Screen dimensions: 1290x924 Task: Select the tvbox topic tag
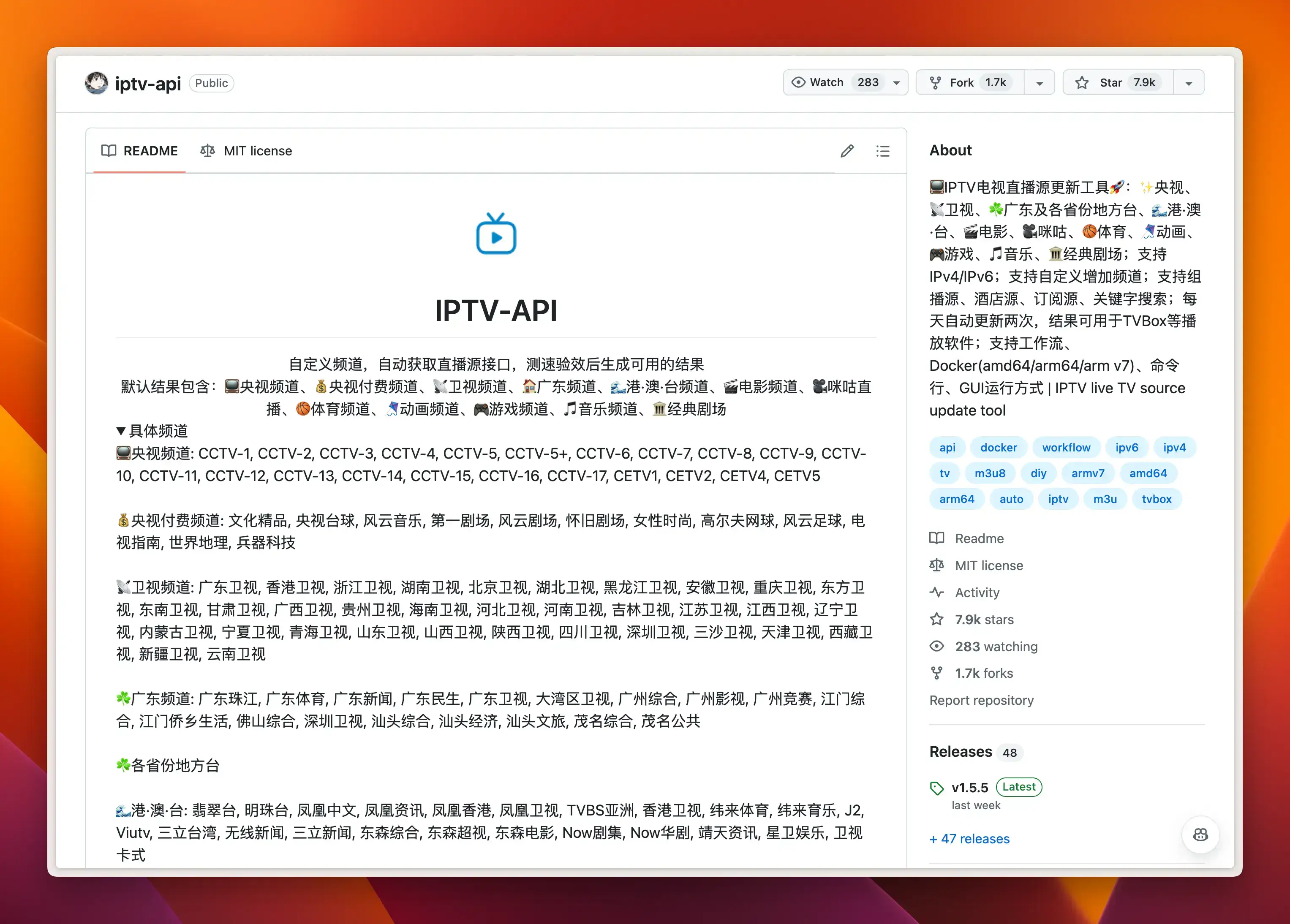pyautogui.click(x=1157, y=499)
